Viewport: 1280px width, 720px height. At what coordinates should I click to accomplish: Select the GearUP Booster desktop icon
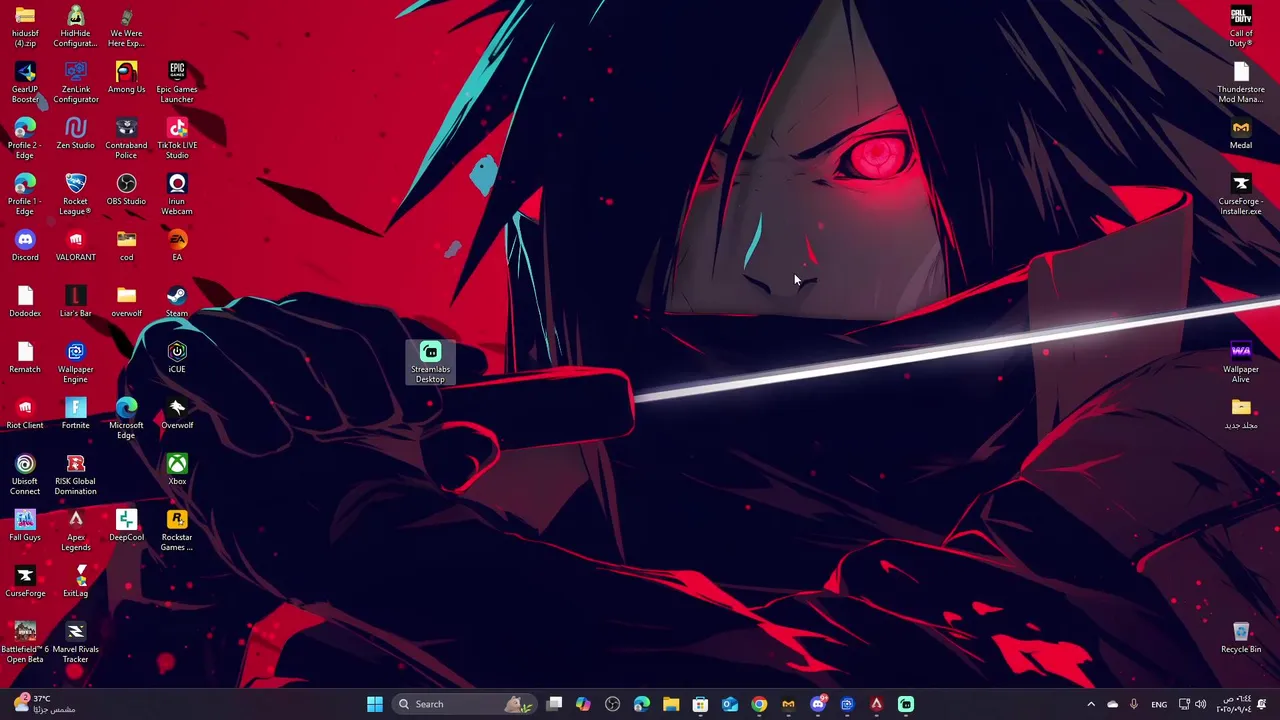tap(25, 83)
